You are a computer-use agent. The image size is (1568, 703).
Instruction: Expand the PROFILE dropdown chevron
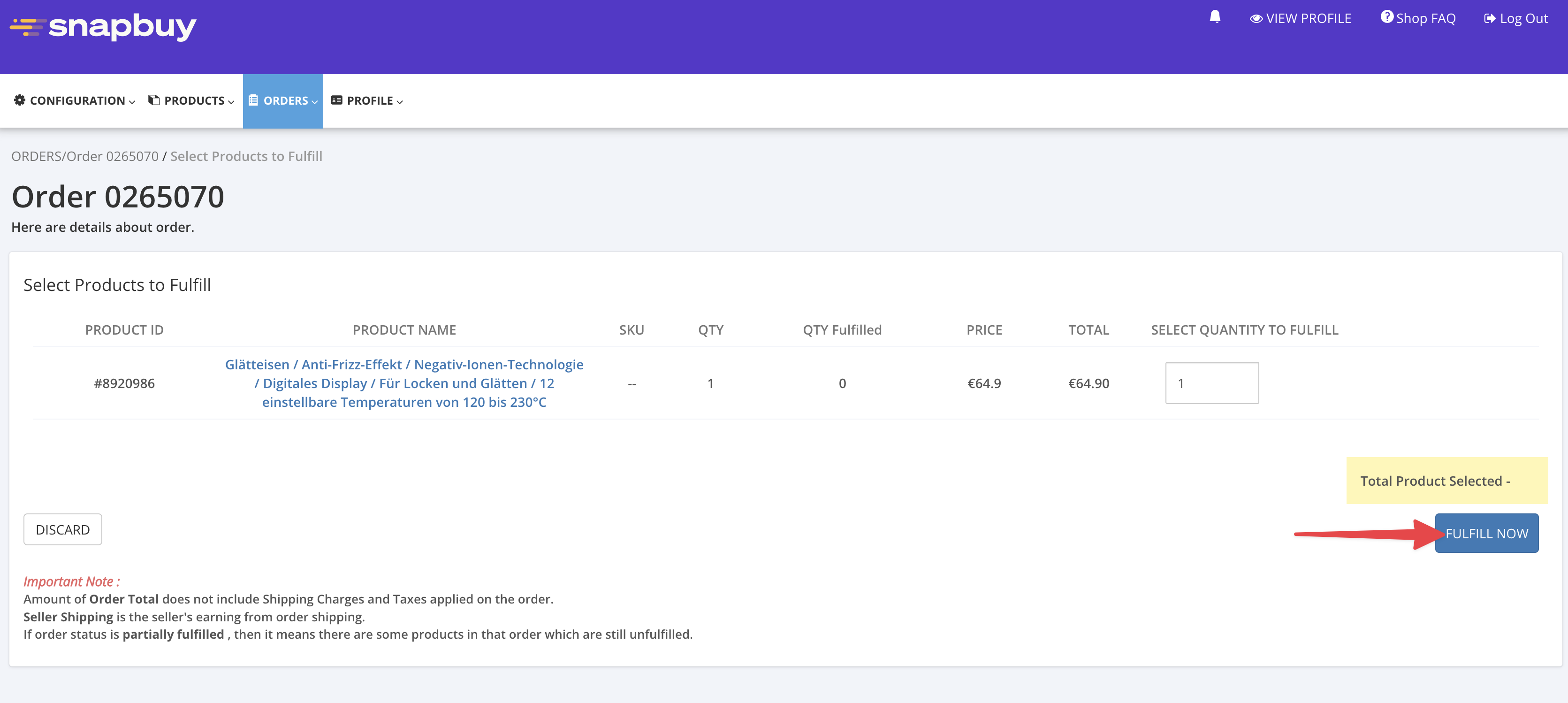tap(400, 102)
